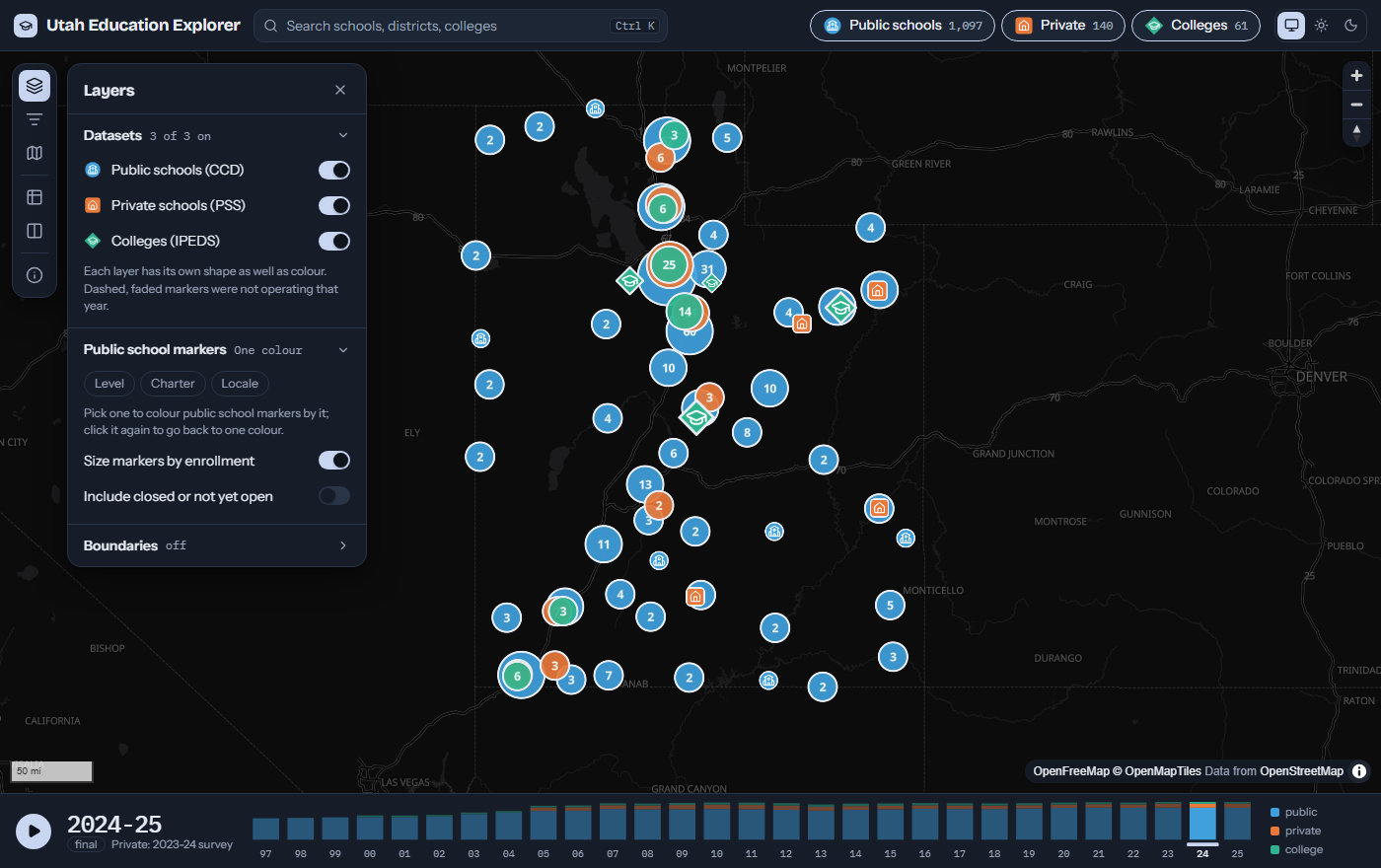Expand the Boundaries section
The width and height of the screenshot is (1381, 868).
(x=217, y=545)
